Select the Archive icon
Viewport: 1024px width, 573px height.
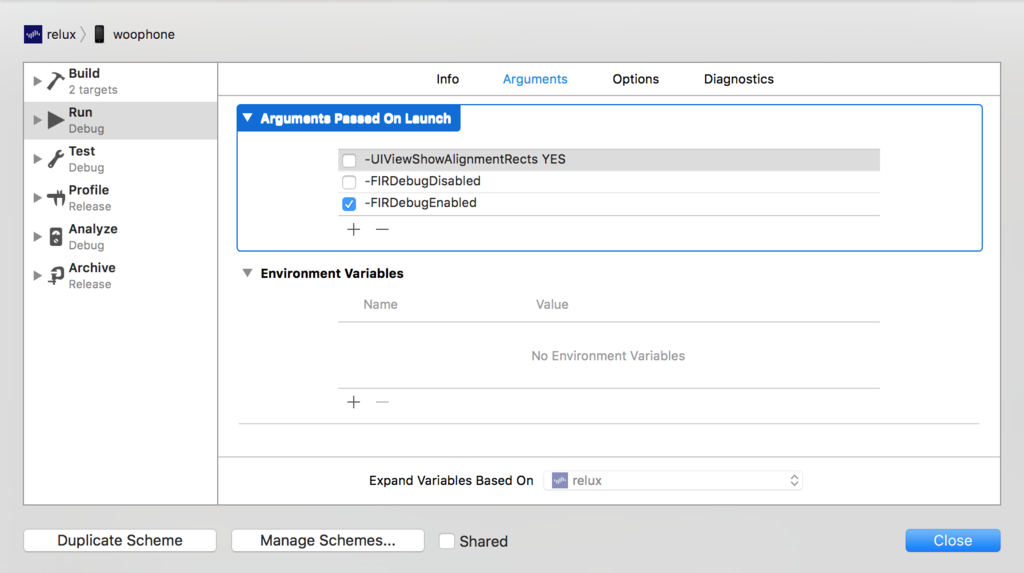point(56,275)
